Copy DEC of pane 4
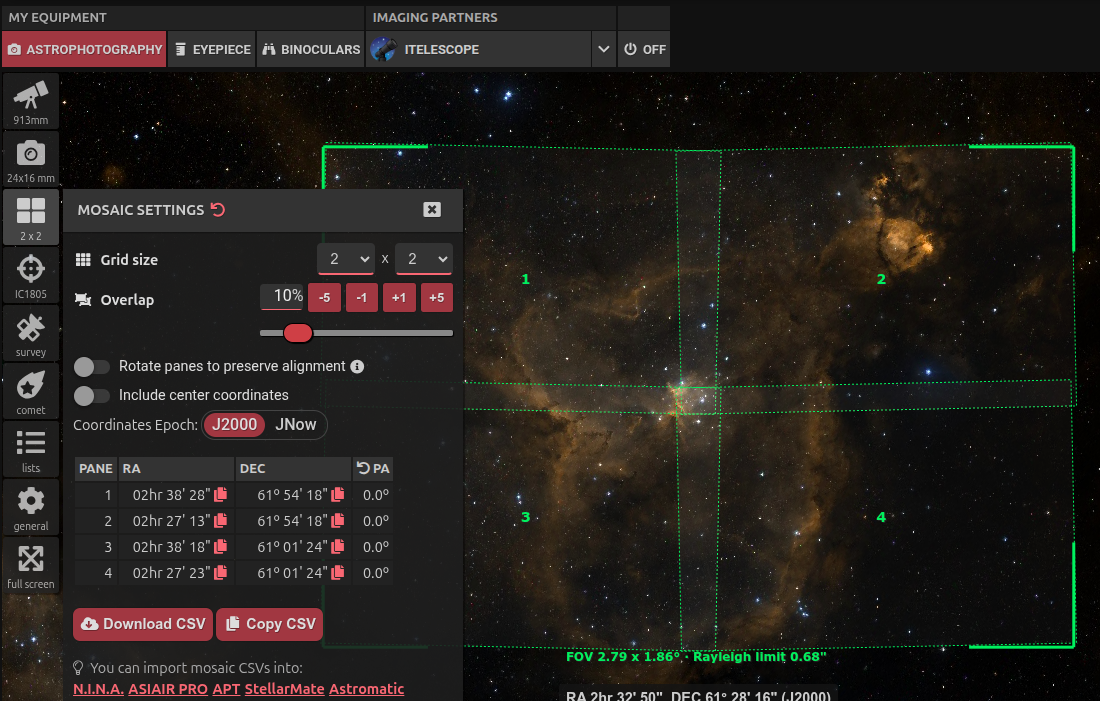This screenshot has width=1100, height=701. click(x=337, y=573)
